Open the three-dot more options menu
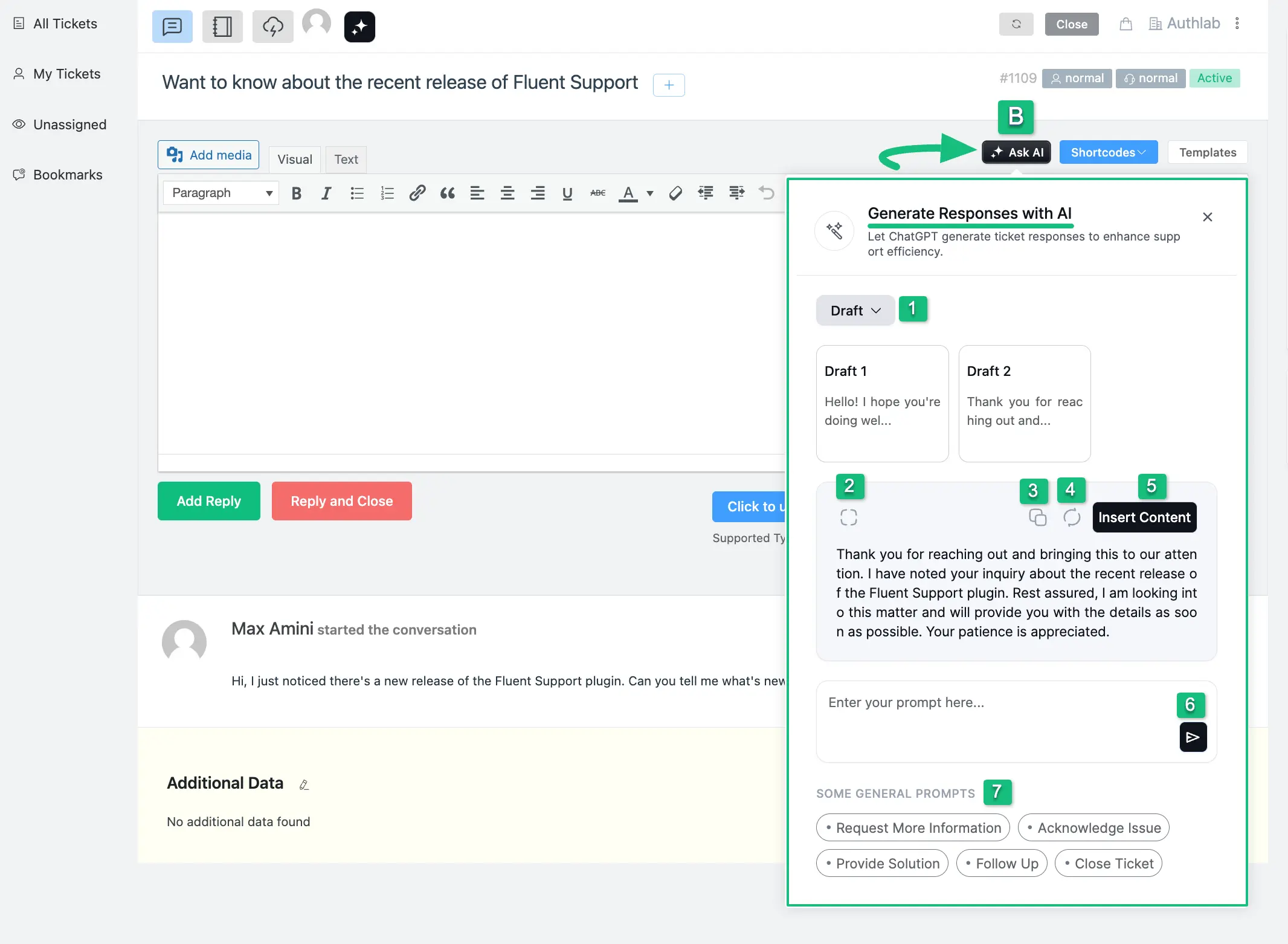1288x944 pixels. click(1237, 23)
